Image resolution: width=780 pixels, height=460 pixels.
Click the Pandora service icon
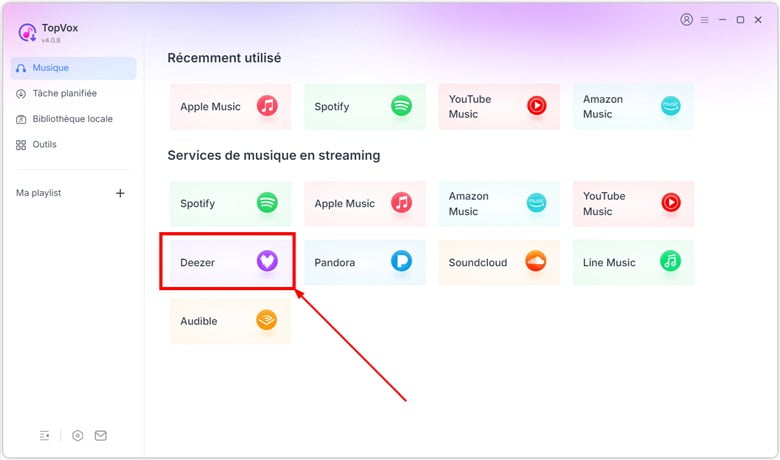[401, 261]
